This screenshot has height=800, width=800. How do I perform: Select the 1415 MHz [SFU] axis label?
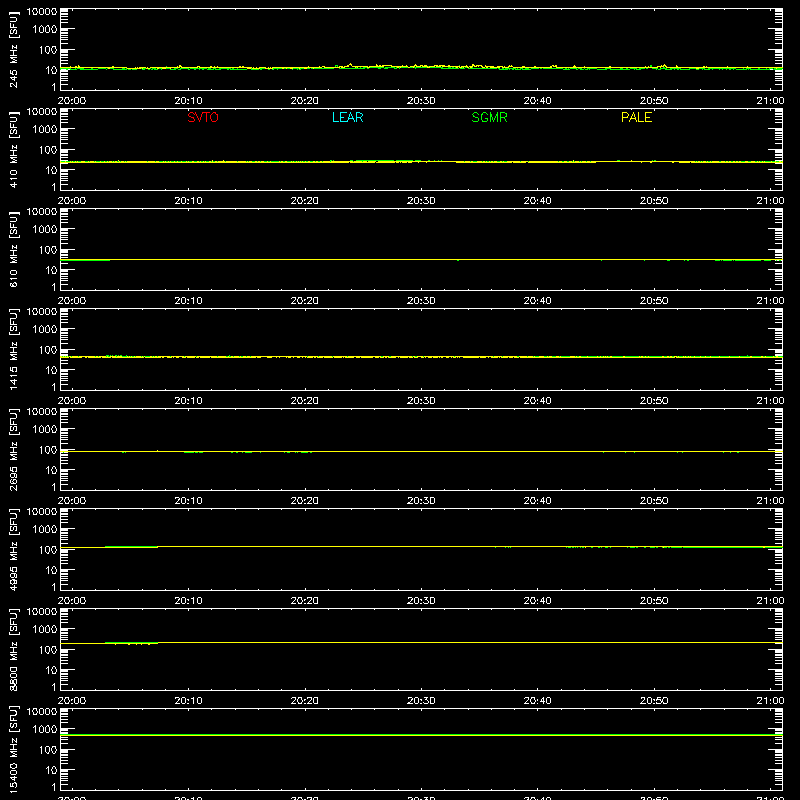(13, 349)
